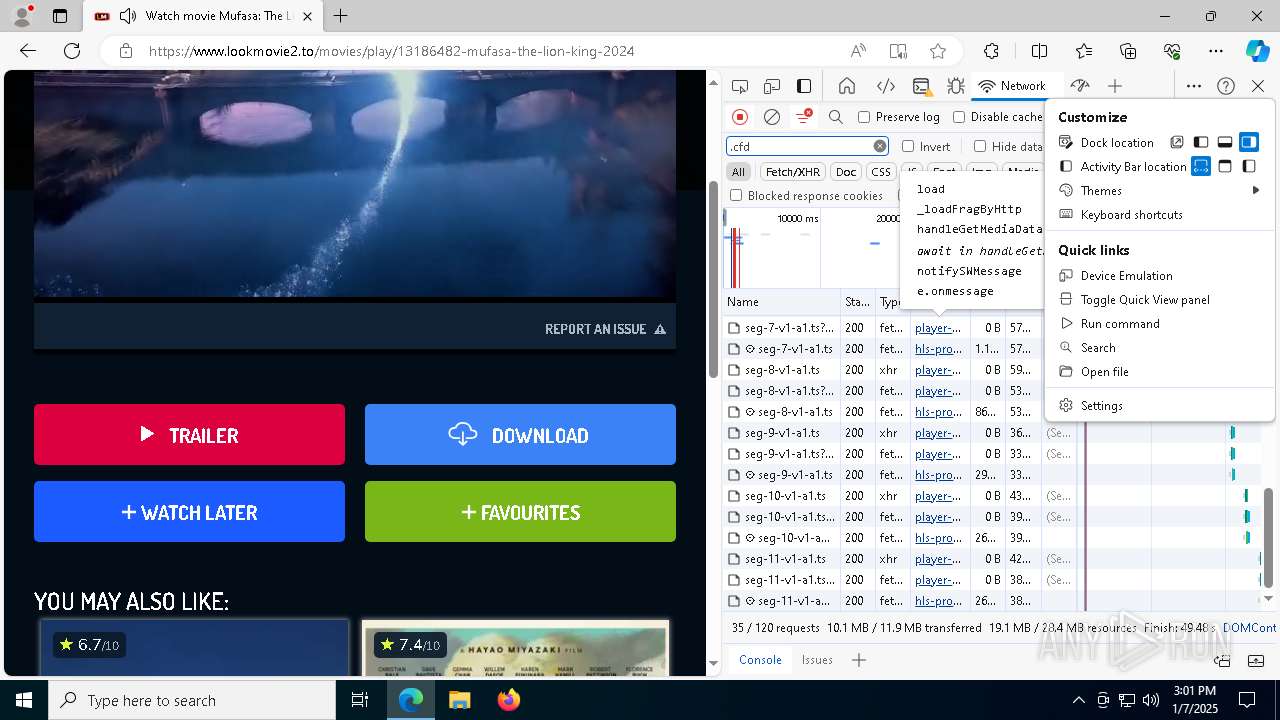Click the WATCH LATER button
Screen dimensions: 1280x720
click(x=189, y=511)
